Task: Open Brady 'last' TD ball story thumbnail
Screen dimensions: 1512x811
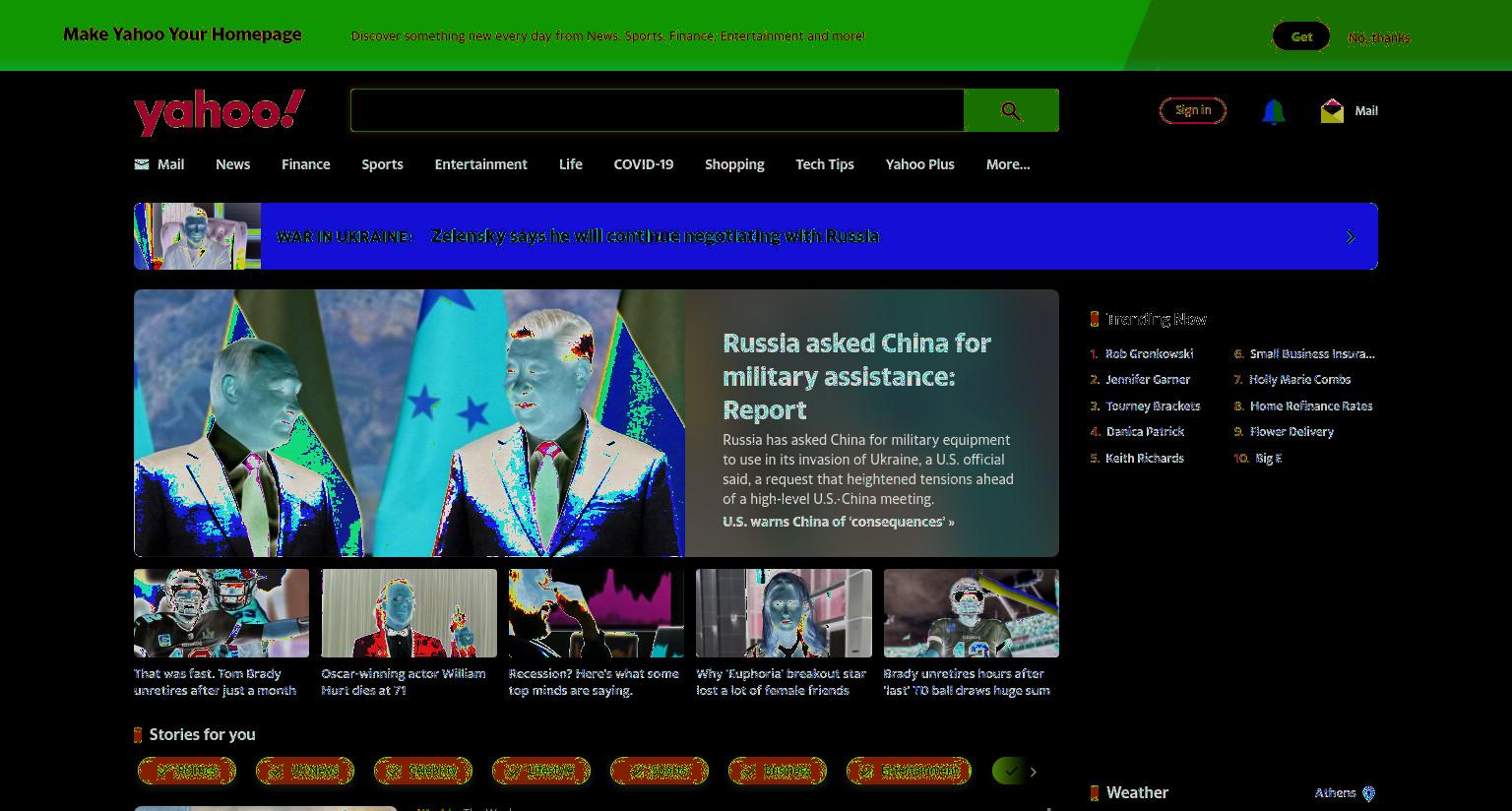Action: [972, 613]
